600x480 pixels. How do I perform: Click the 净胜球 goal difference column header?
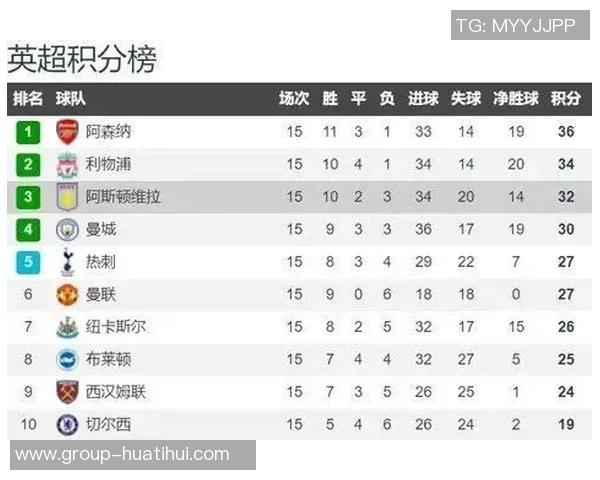[516, 99]
